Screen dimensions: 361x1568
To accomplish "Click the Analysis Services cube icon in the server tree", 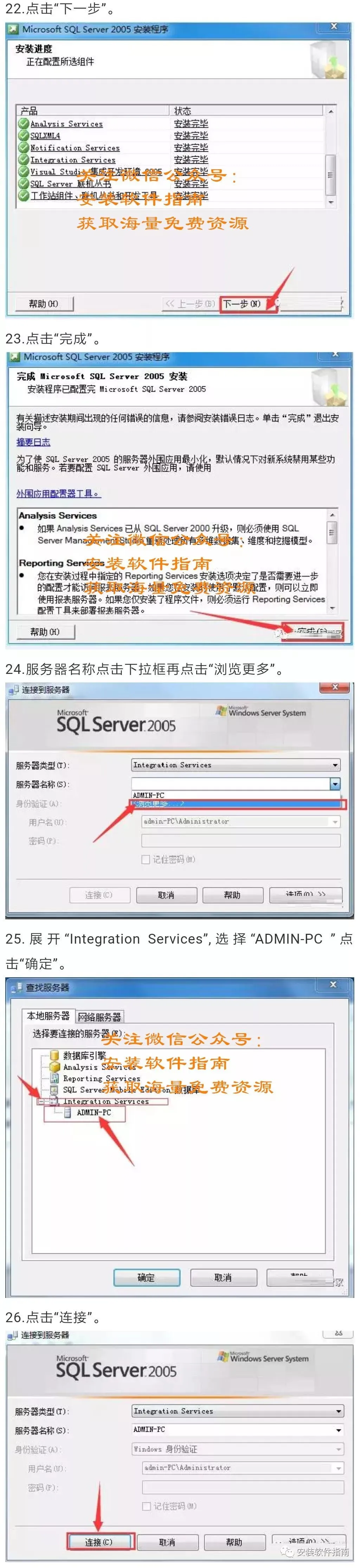I will click(x=54, y=1067).
